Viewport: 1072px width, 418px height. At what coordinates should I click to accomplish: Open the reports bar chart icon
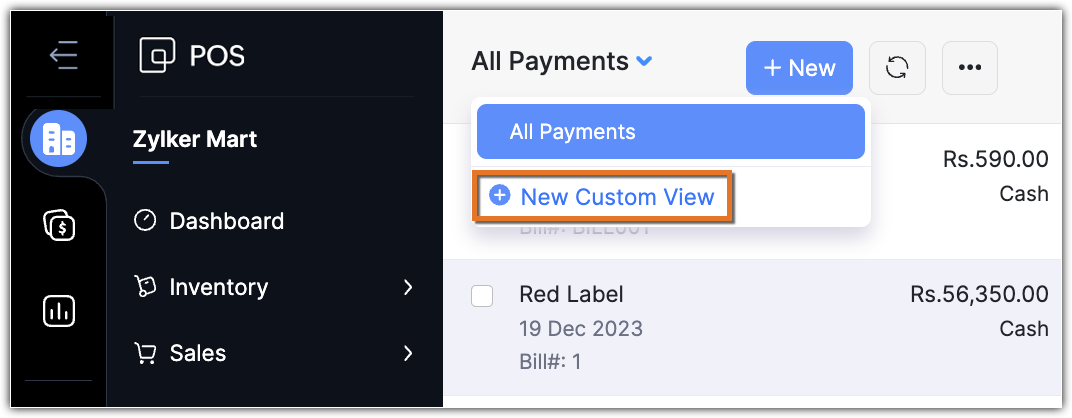[x=59, y=311]
